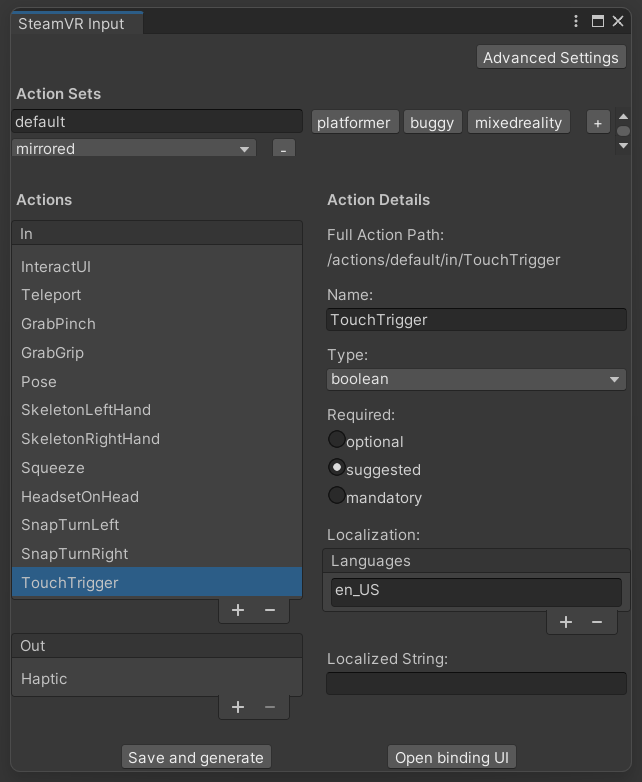Click the In list header

point(157,233)
